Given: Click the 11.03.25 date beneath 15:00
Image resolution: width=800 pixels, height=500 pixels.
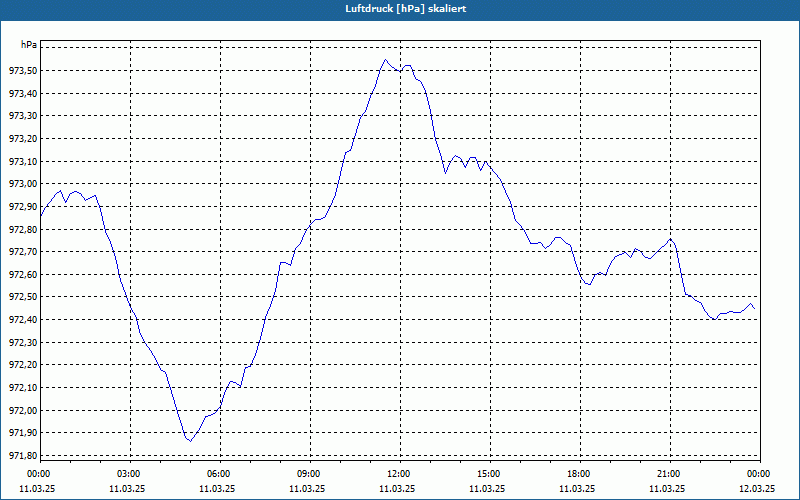Looking at the screenshot, I should 487,488.
